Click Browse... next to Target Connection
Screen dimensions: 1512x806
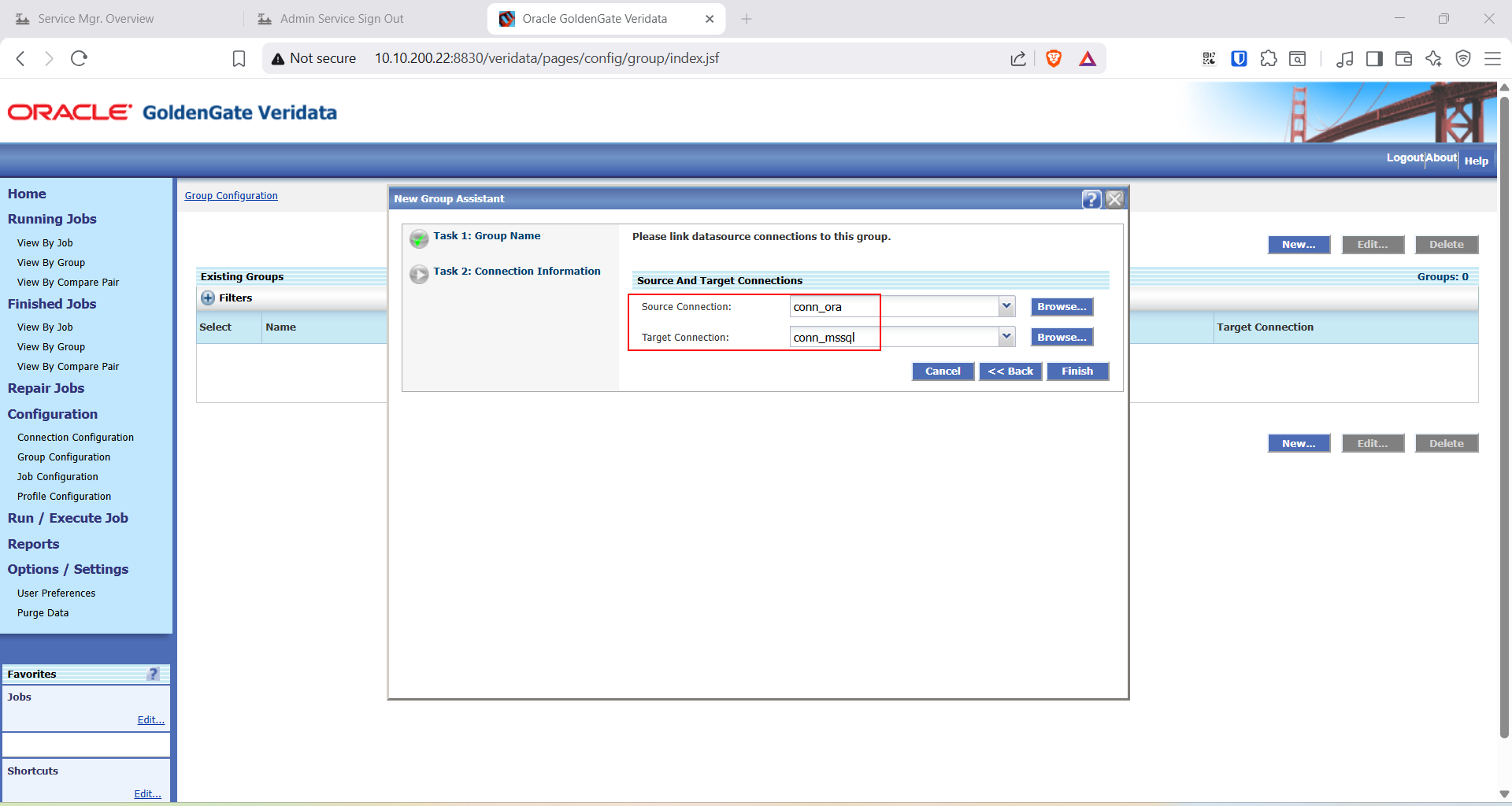[x=1062, y=338]
